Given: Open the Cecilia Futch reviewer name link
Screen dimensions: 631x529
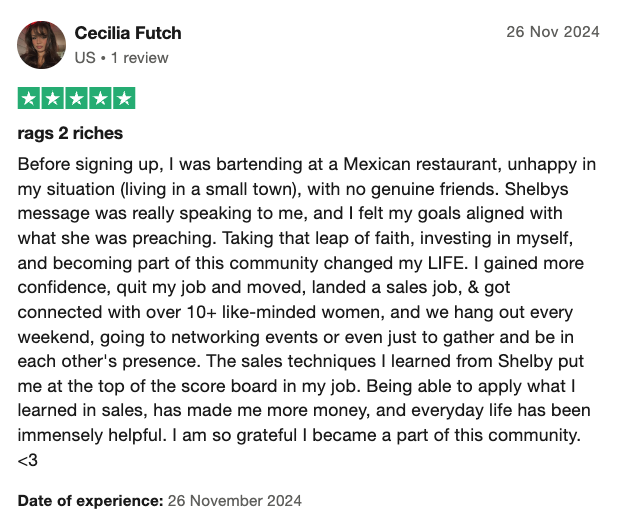Looking at the screenshot, I should click(x=128, y=33).
